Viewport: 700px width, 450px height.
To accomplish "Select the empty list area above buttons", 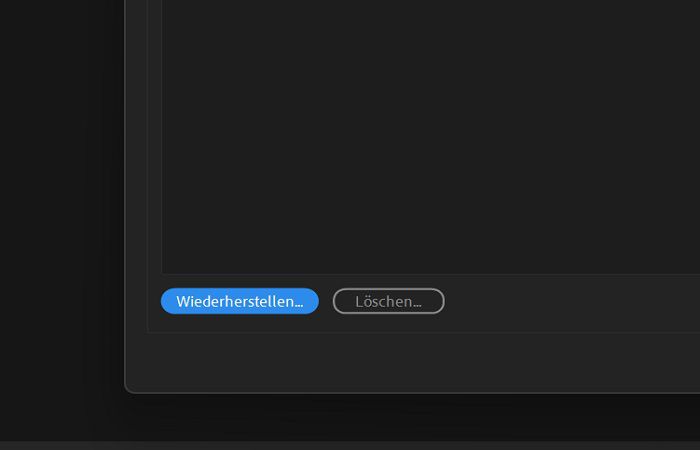I will [x=431, y=136].
